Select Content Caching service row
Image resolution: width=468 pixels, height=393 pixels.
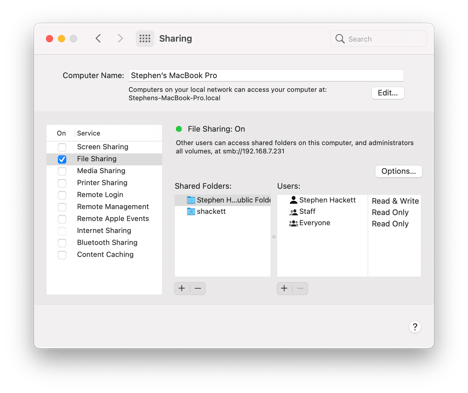click(104, 255)
